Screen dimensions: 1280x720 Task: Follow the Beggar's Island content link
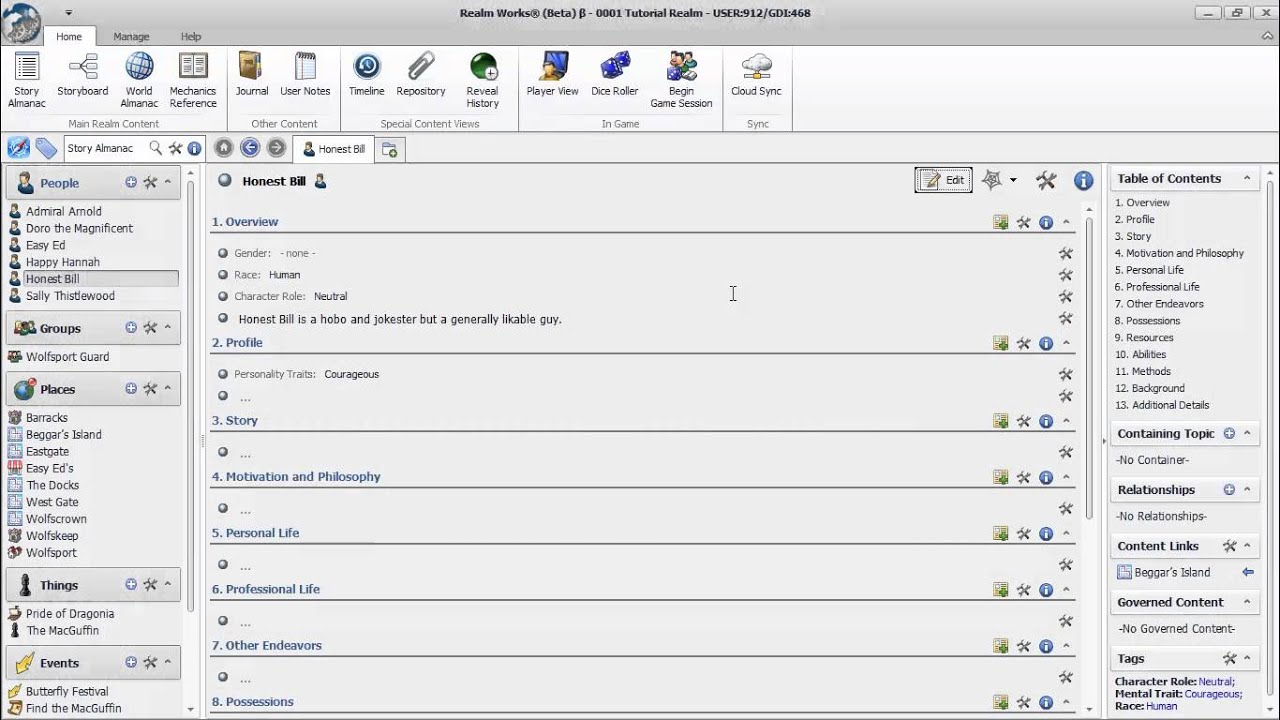click(x=1172, y=573)
